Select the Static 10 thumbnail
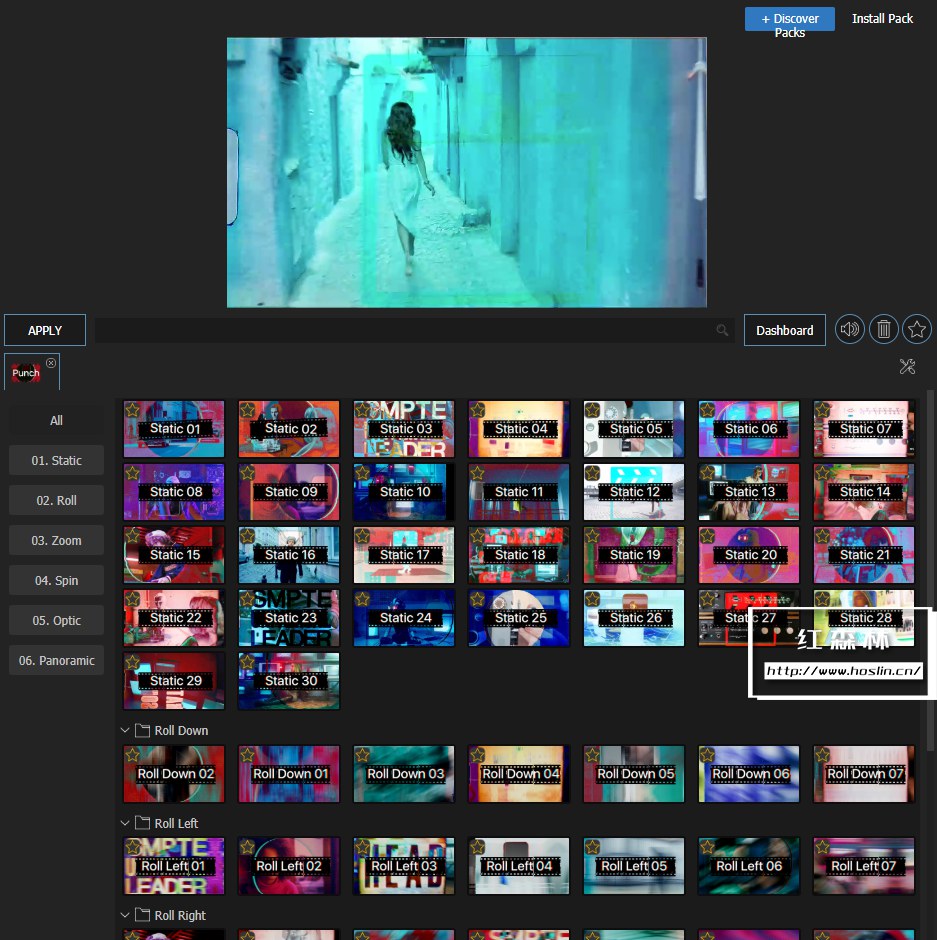 (404, 492)
